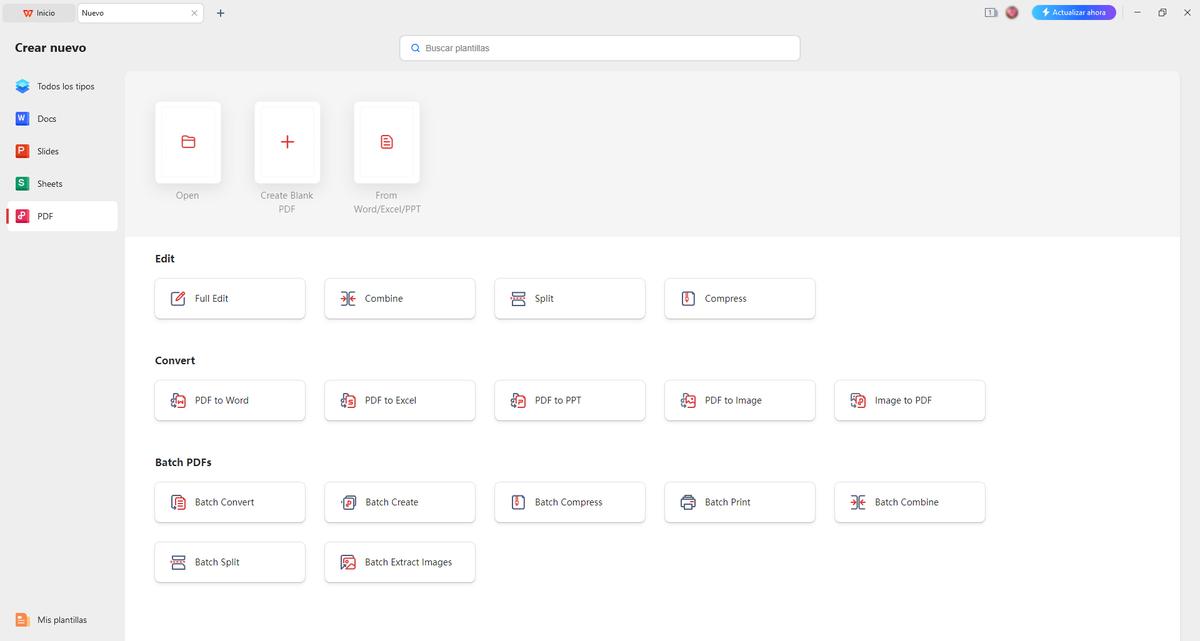Start PDF to Word conversion
The image size is (1200, 641).
tap(230, 401)
